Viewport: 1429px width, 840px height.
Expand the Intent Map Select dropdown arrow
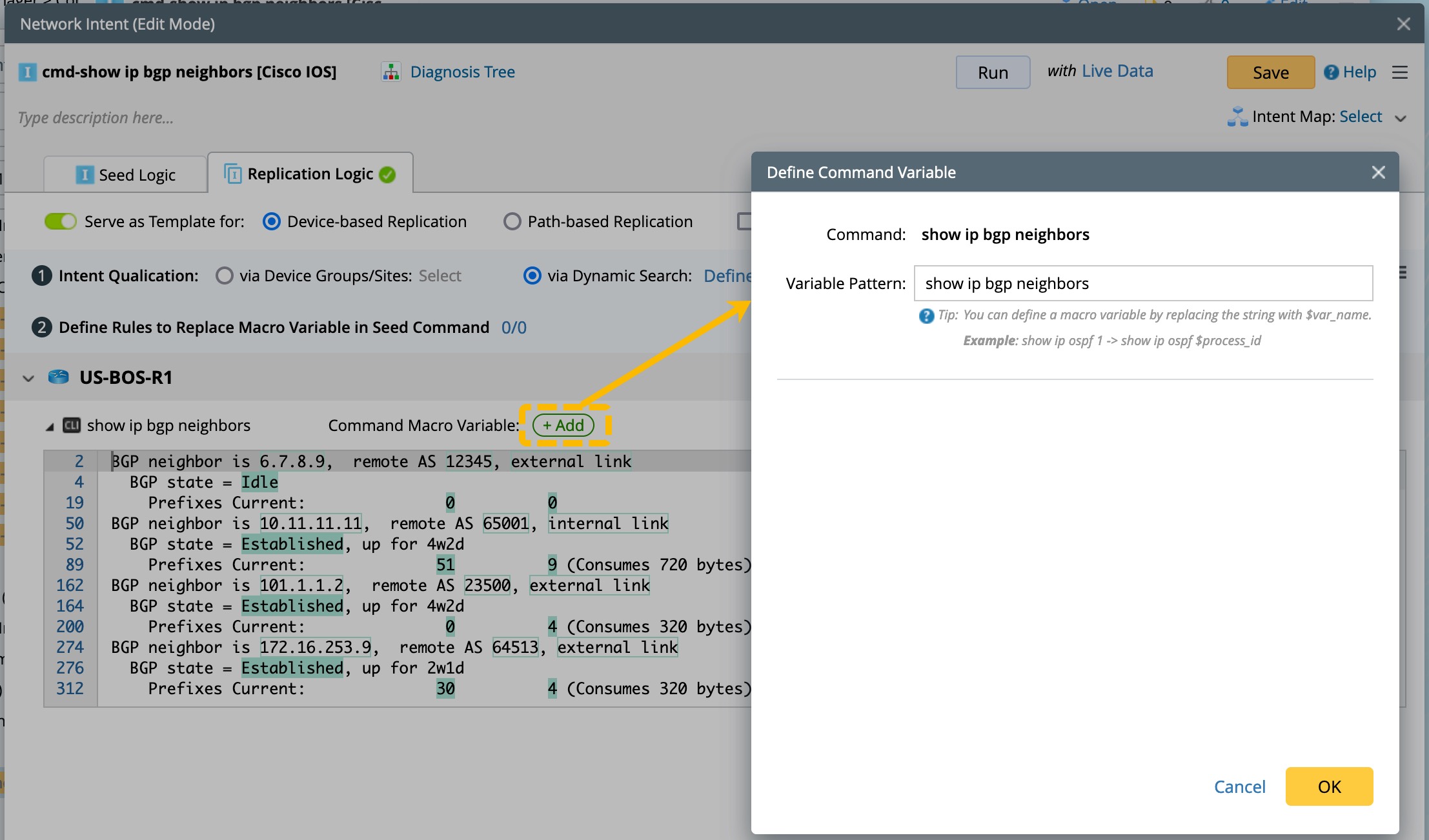point(1400,118)
